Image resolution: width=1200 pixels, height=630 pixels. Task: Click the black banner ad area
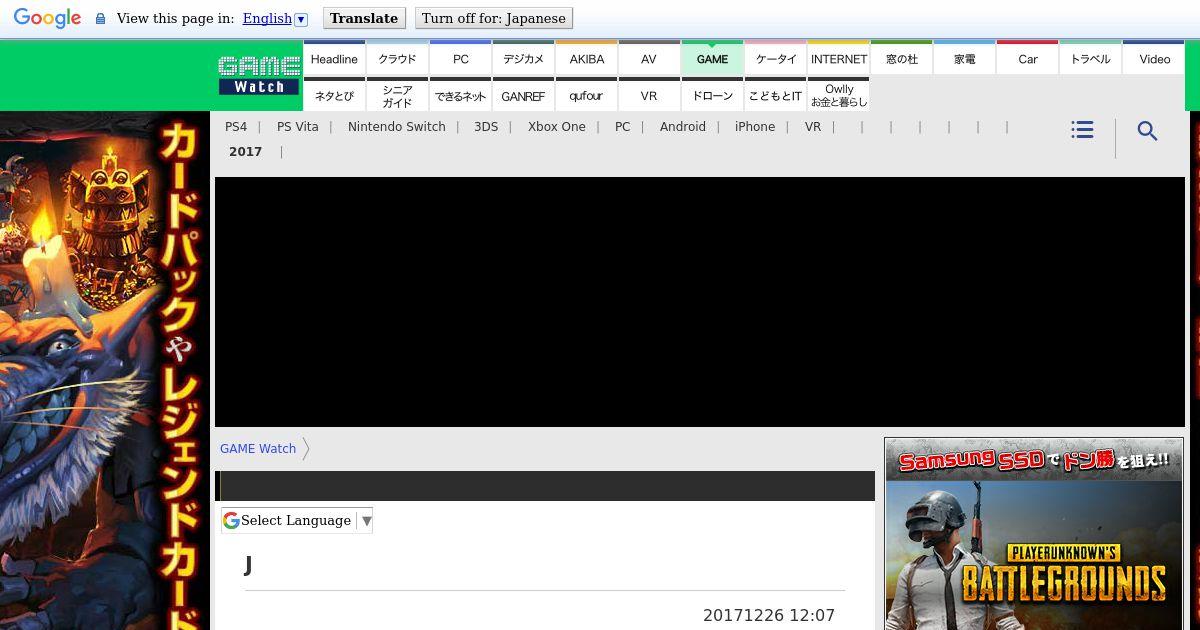[x=700, y=302]
